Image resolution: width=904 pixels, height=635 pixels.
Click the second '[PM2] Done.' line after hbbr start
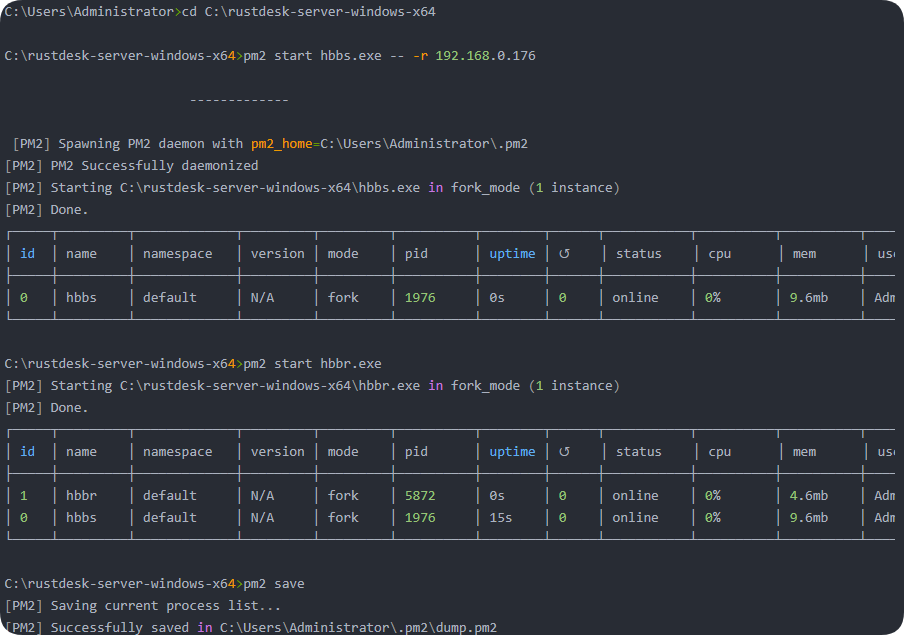47,408
